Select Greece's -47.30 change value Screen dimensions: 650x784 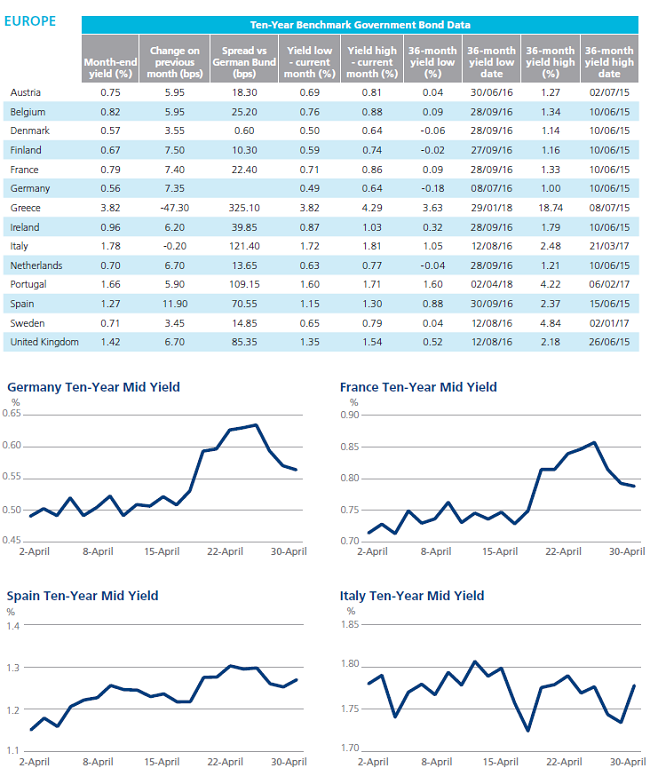point(174,208)
